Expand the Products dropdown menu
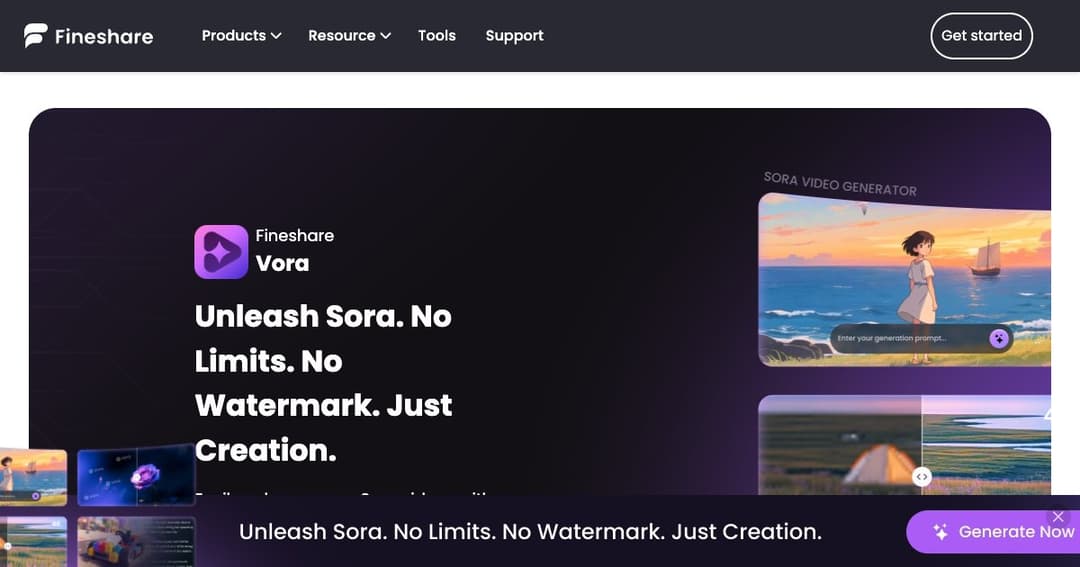Screen dimensions: 1080x567 tap(241, 35)
